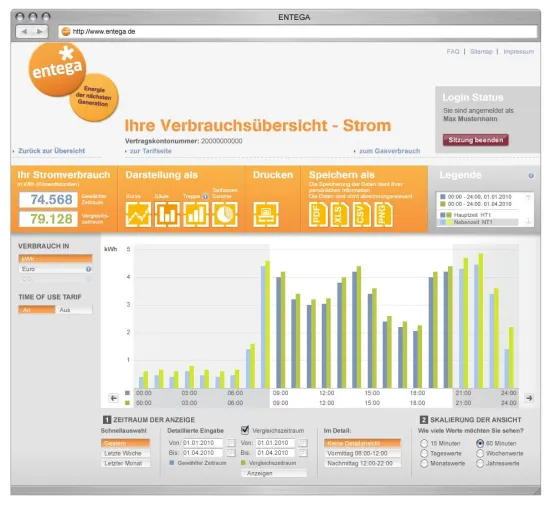Save data as PDF file icon
Screen dimensions: 550x508
(x=318, y=214)
